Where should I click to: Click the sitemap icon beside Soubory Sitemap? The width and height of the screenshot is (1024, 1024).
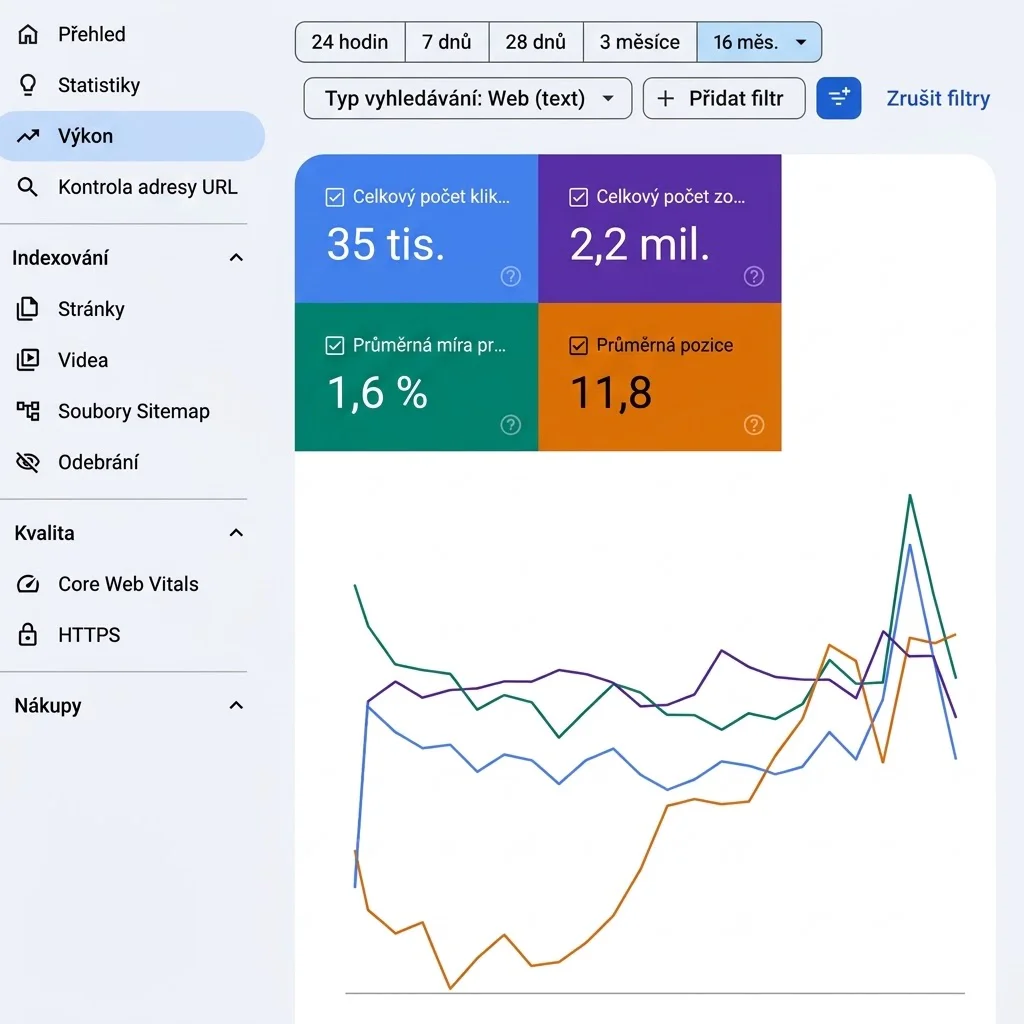(27, 411)
